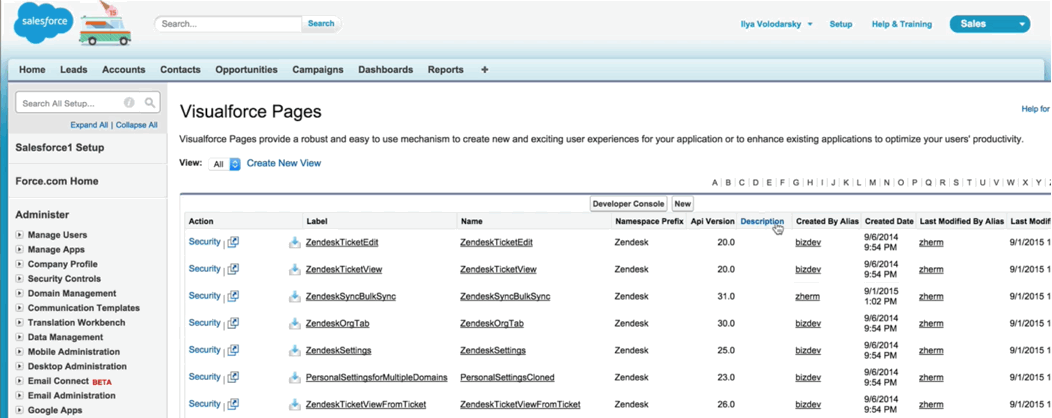Click the download icon beside ZendeskOrgTab
Screen dimensions: 1052x418
295,323
